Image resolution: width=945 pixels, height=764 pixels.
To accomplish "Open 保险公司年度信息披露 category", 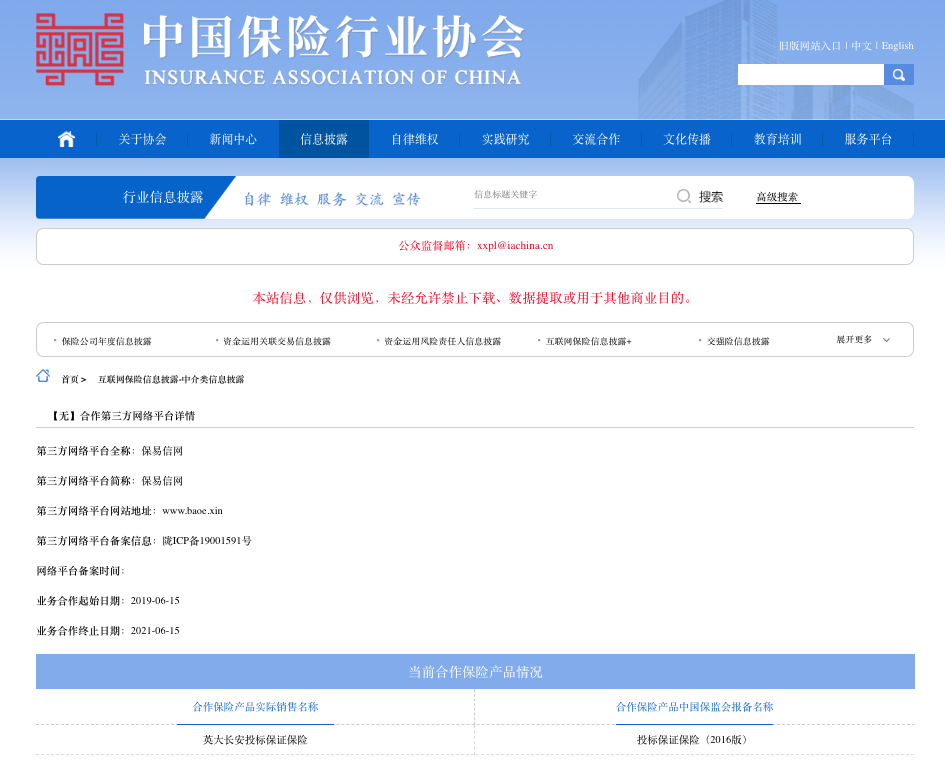I will [x=106, y=341].
